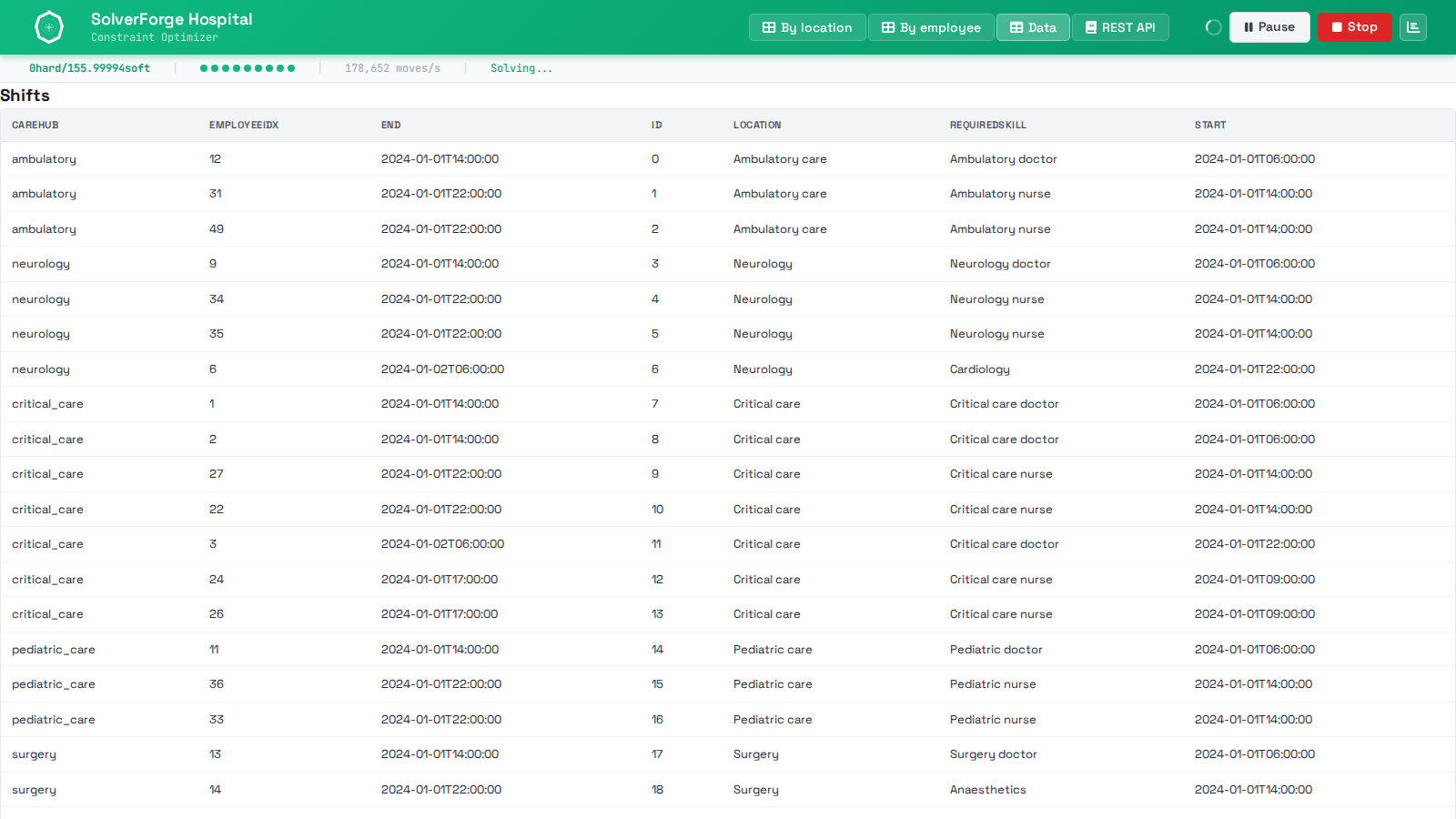
Task: Select the Neurology doctor cell
Action: tap(1000, 264)
